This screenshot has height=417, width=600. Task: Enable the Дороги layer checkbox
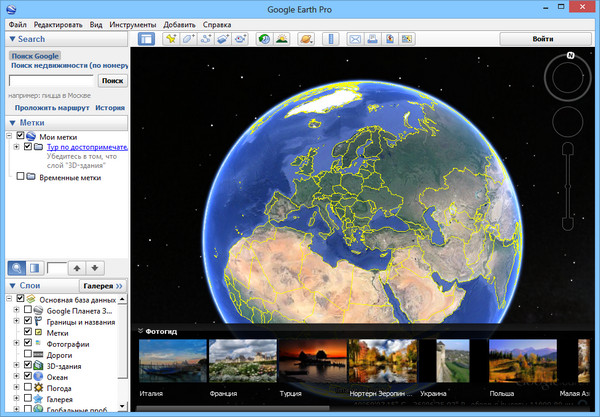click(x=26, y=354)
